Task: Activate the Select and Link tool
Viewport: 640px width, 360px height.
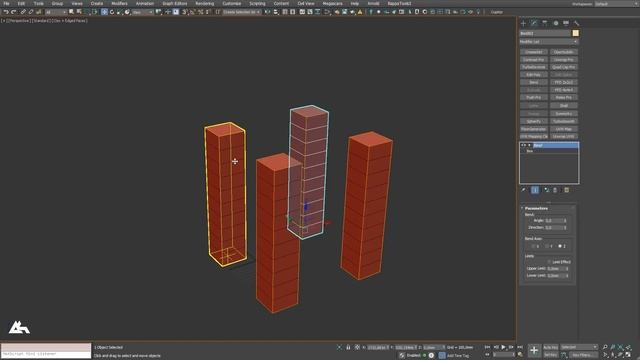Action: [x=23, y=12]
